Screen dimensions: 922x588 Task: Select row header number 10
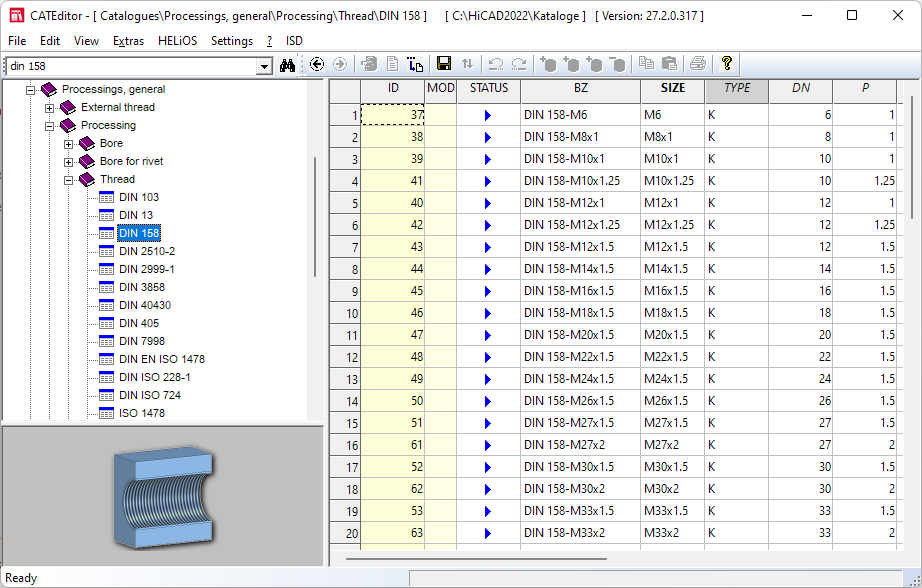pos(345,313)
